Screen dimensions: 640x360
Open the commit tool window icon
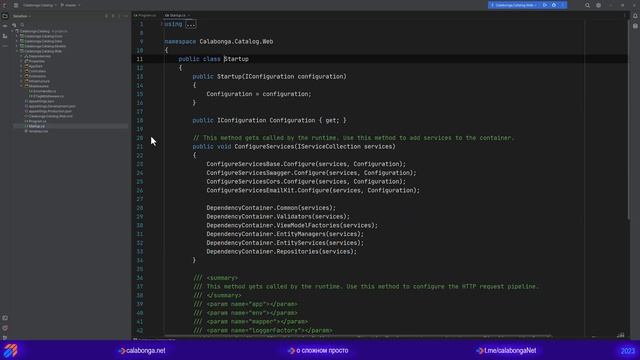tap(5, 26)
